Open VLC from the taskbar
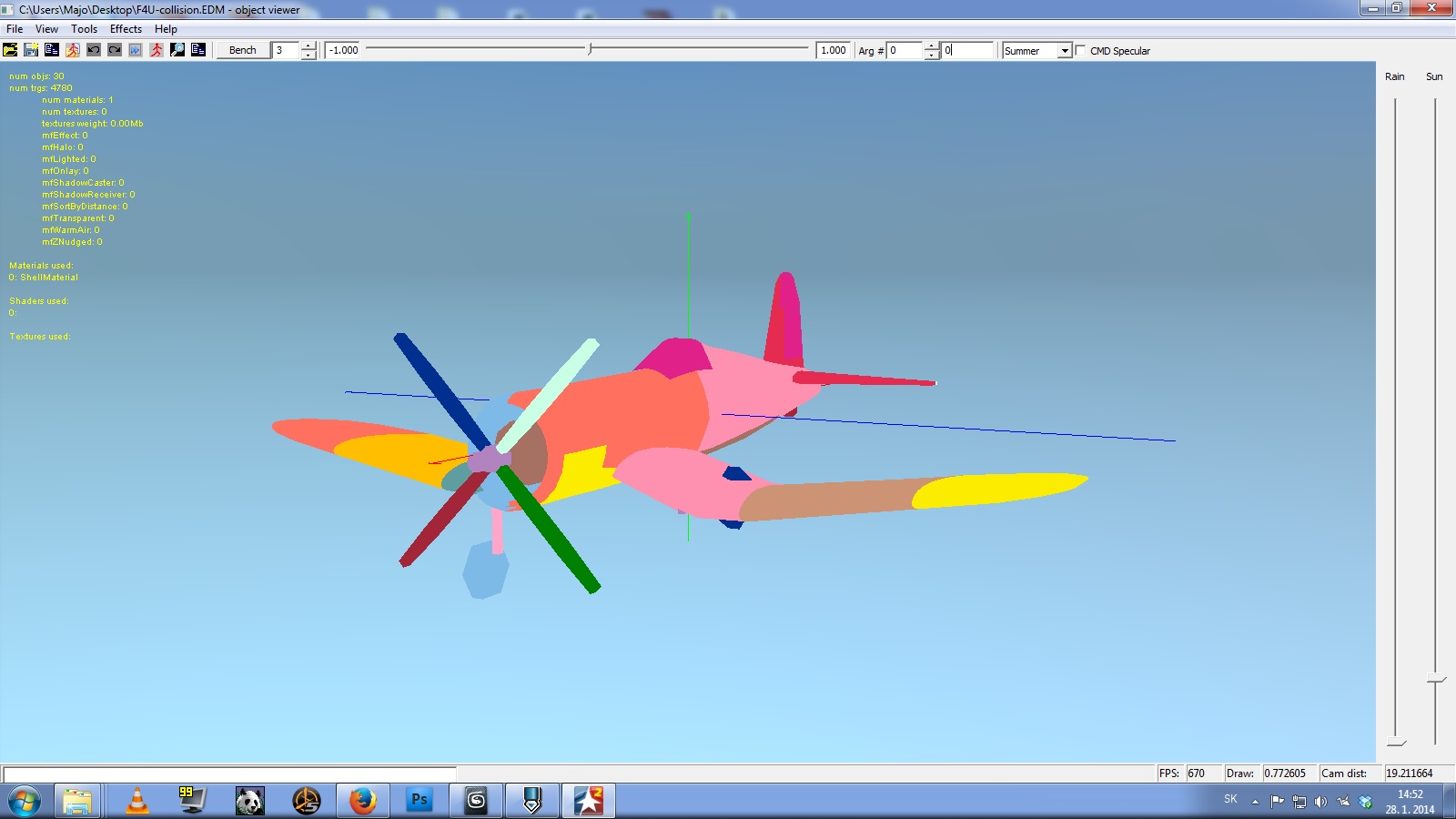Image resolution: width=1456 pixels, height=819 pixels. click(x=137, y=801)
